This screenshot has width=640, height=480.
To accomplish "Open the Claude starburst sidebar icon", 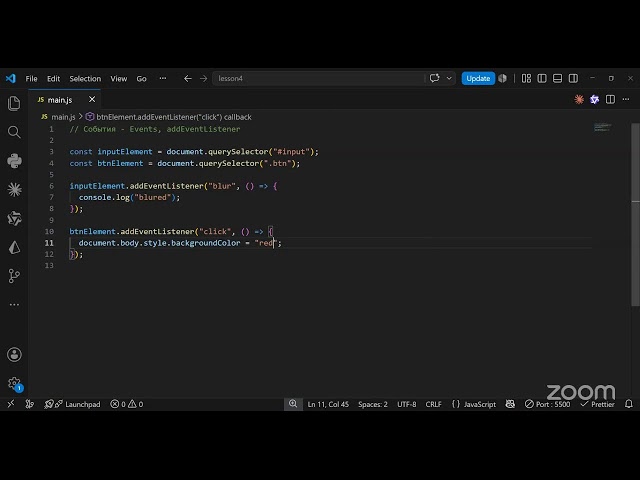I will click(x=14, y=190).
